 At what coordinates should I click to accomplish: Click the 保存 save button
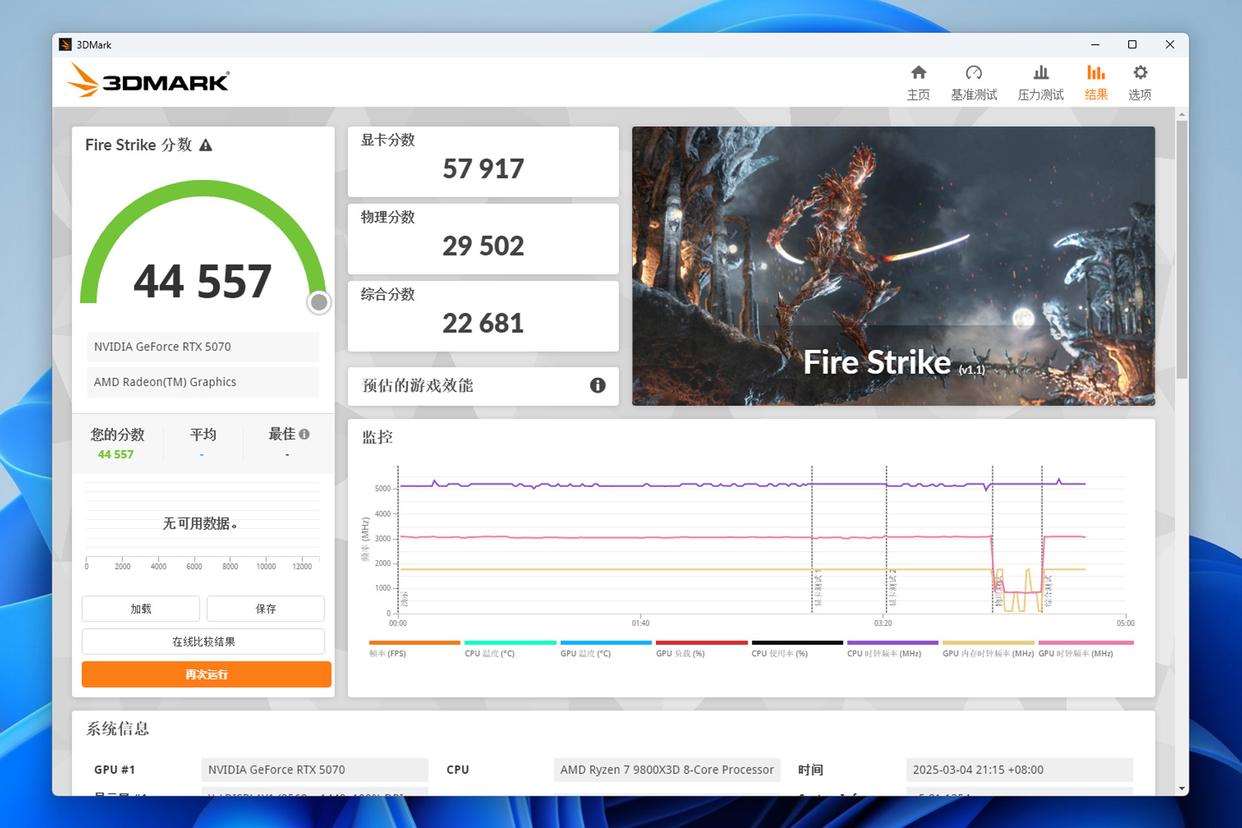click(266, 608)
